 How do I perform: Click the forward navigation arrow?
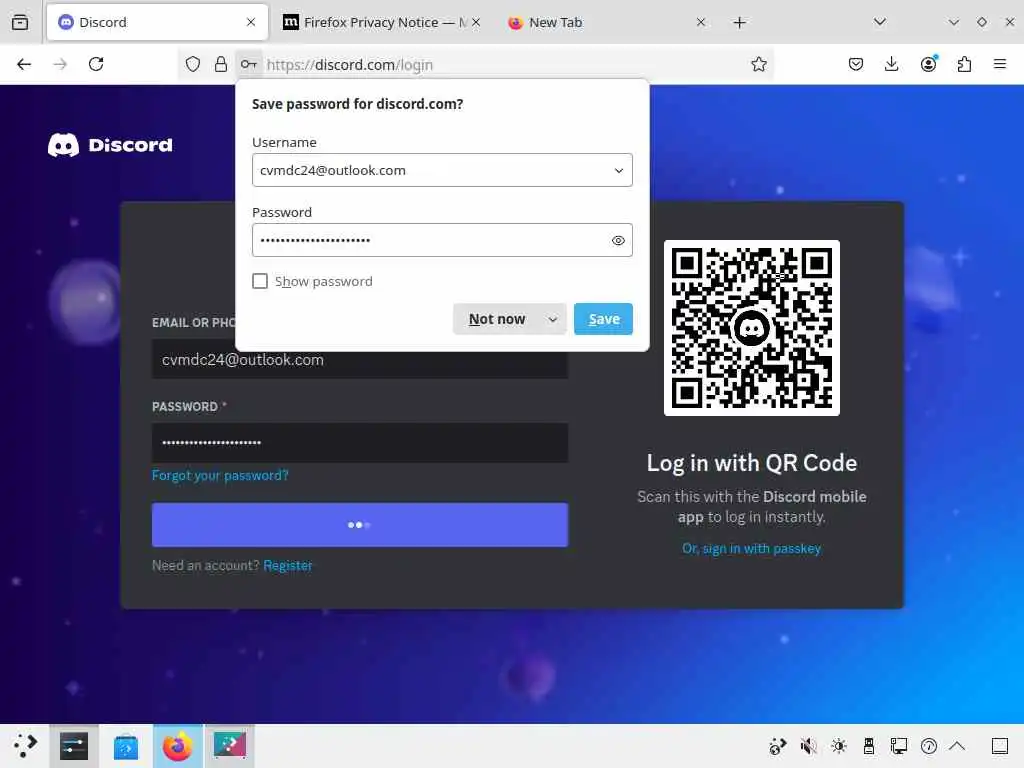60,64
